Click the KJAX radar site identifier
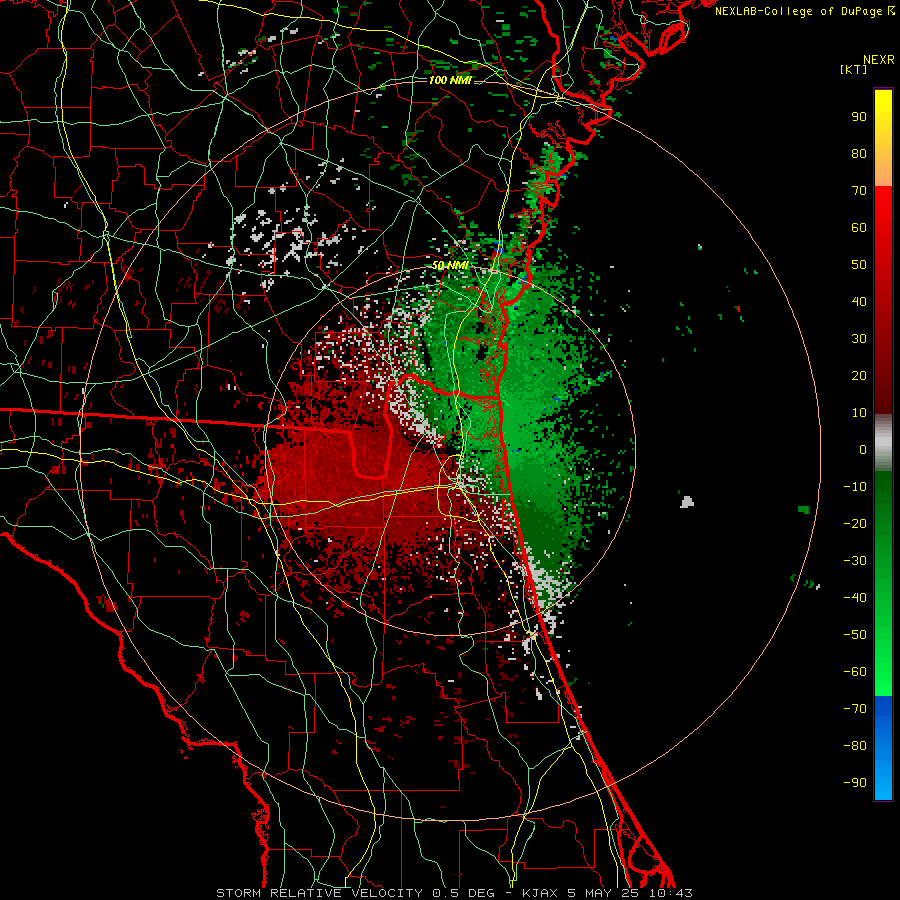Screen dimensions: 900x900 [x=541, y=893]
